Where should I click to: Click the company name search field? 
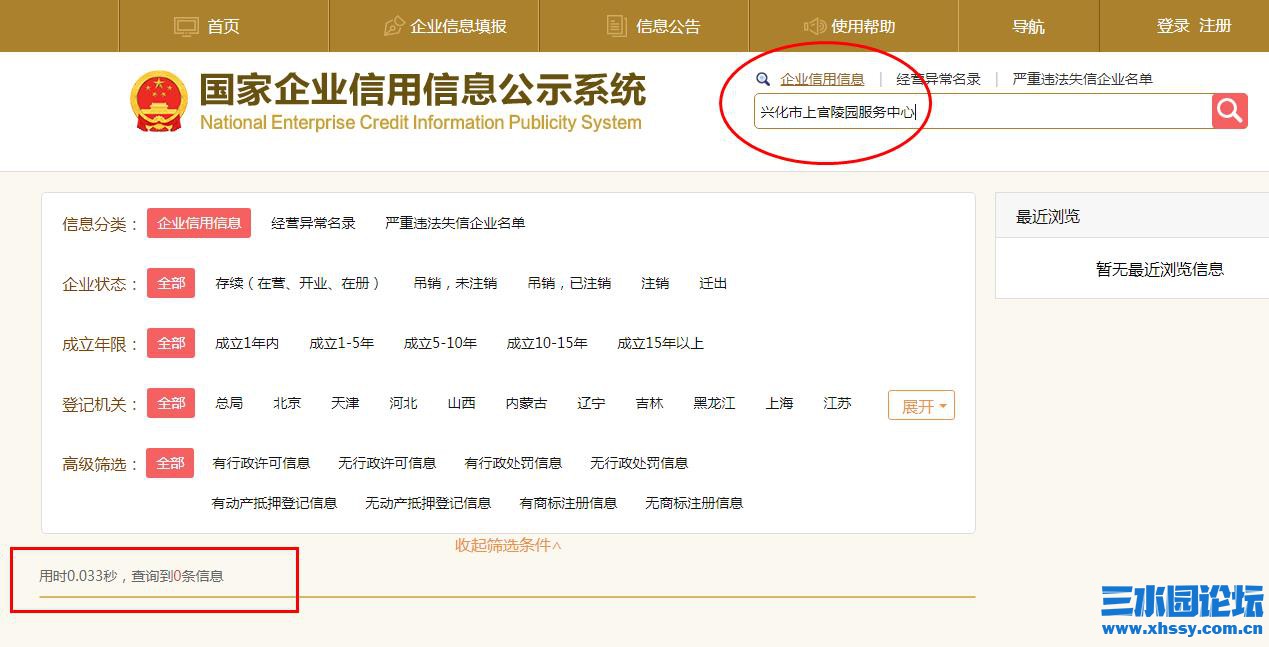[983, 111]
